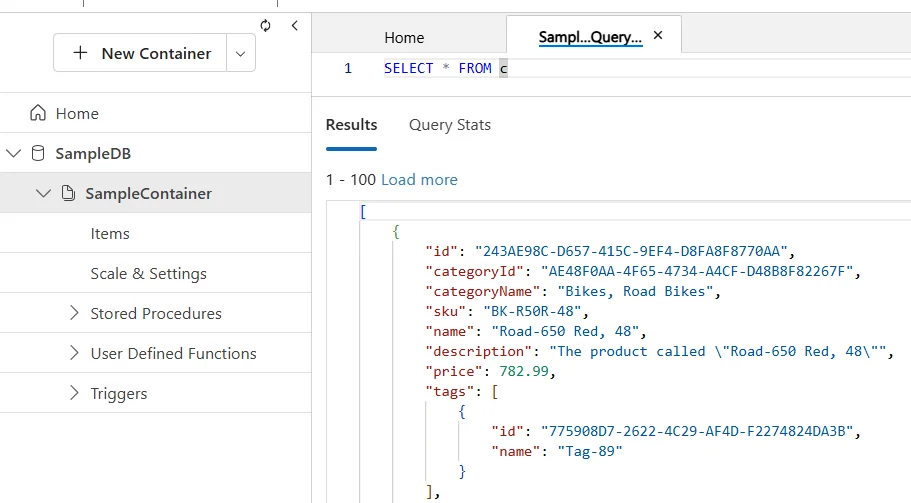Image resolution: width=911 pixels, height=503 pixels.
Task: Collapse the SampleContainer node
Action: tap(43, 193)
